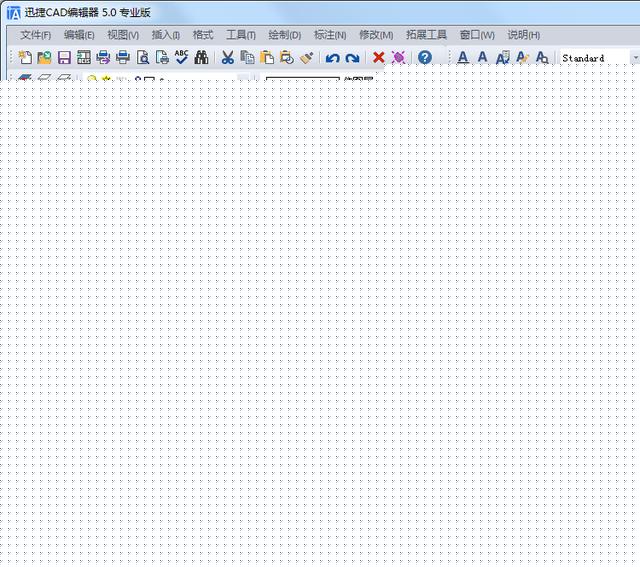Viewport: 640px width, 567px height.
Task: Open Print Preview with the magnifier page icon
Action: pyautogui.click(x=142, y=57)
